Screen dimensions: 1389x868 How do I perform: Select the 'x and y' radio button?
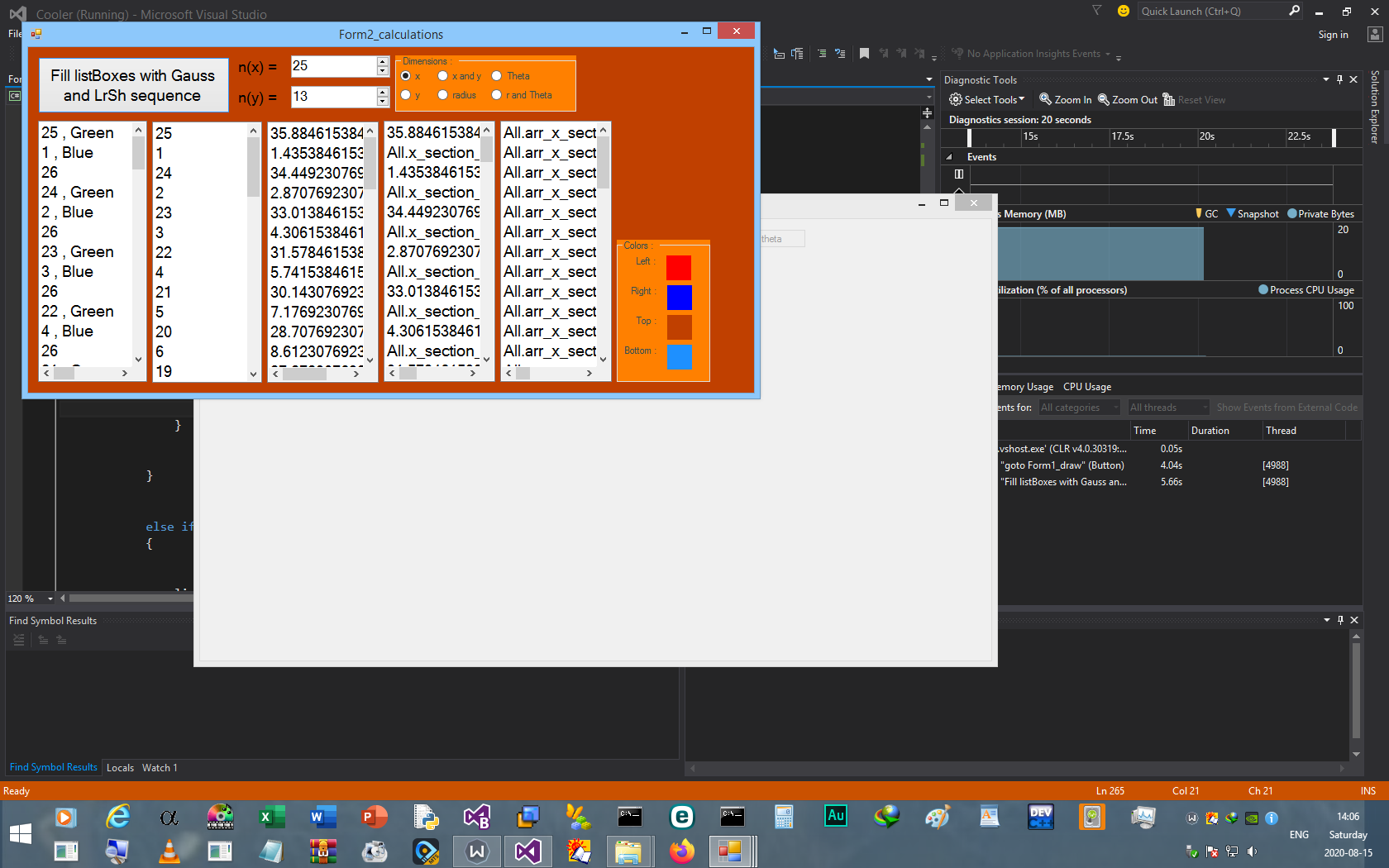click(x=443, y=76)
